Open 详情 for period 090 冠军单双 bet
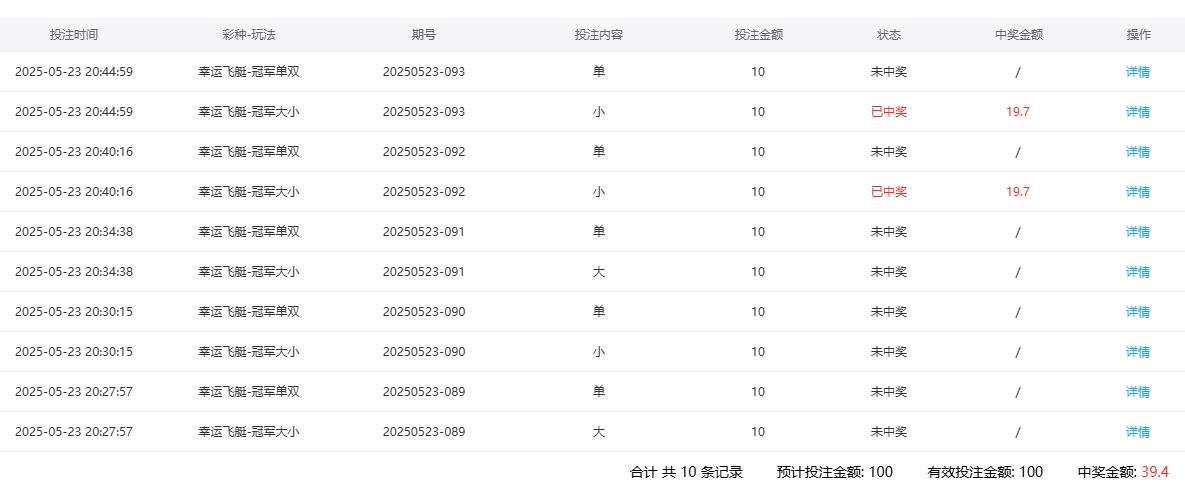 pyautogui.click(x=1137, y=312)
